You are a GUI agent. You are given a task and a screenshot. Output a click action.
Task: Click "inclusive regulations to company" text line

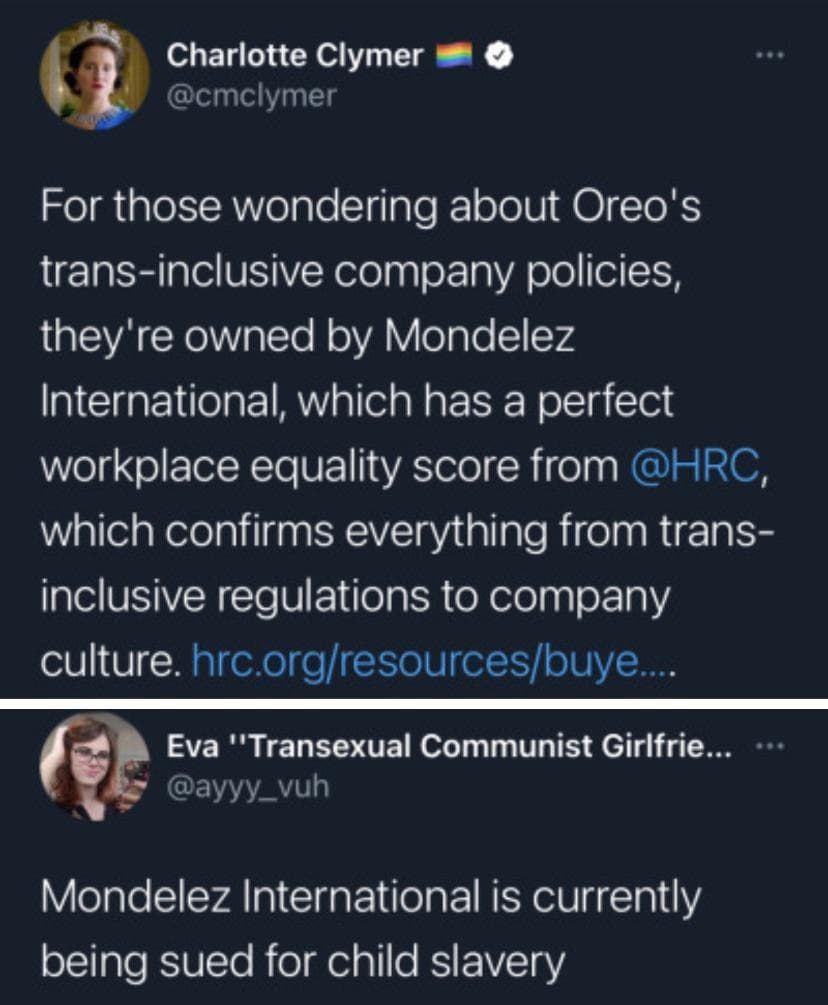pos(355,598)
